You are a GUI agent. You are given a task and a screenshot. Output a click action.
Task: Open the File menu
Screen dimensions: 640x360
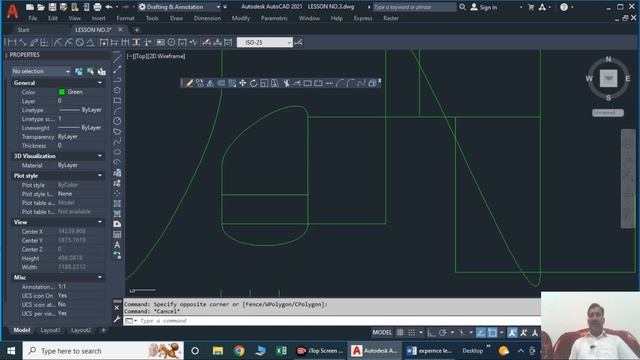pyautogui.click(x=33, y=18)
